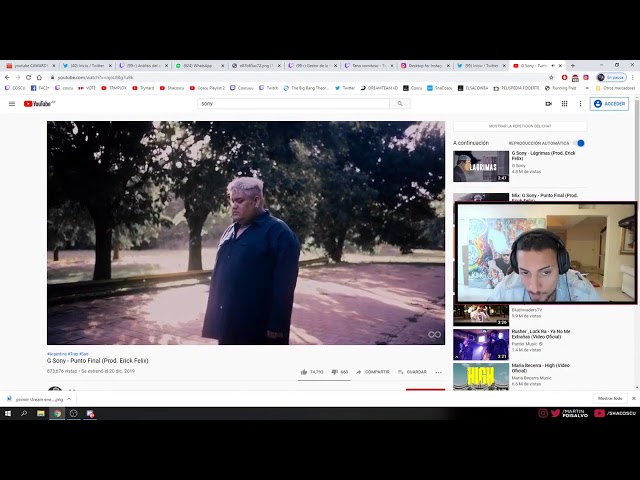Viewport: 640px width, 480px height.
Task: Click the like thumbs-up icon
Action: coord(304,372)
